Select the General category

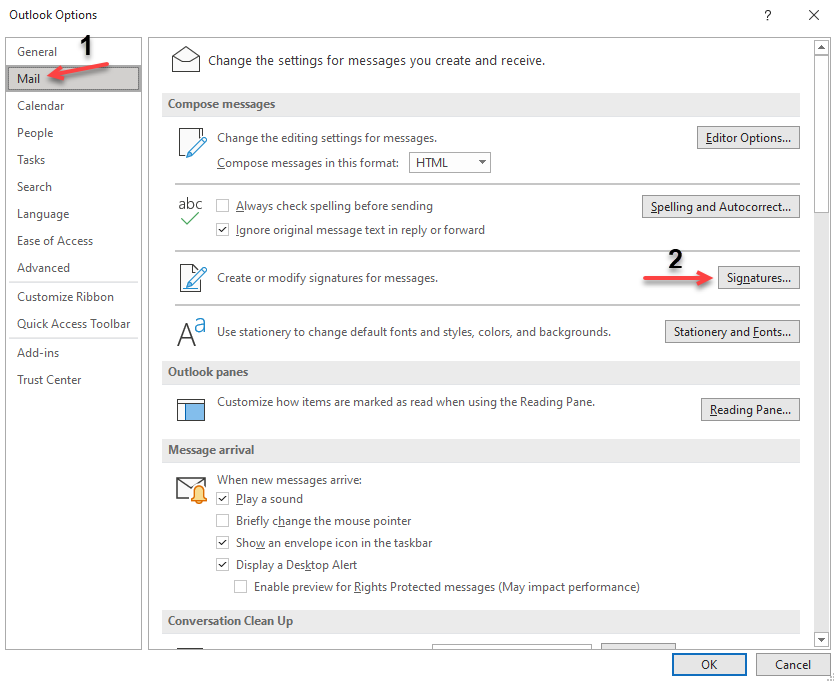pyautogui.click(x=73, y=52)
